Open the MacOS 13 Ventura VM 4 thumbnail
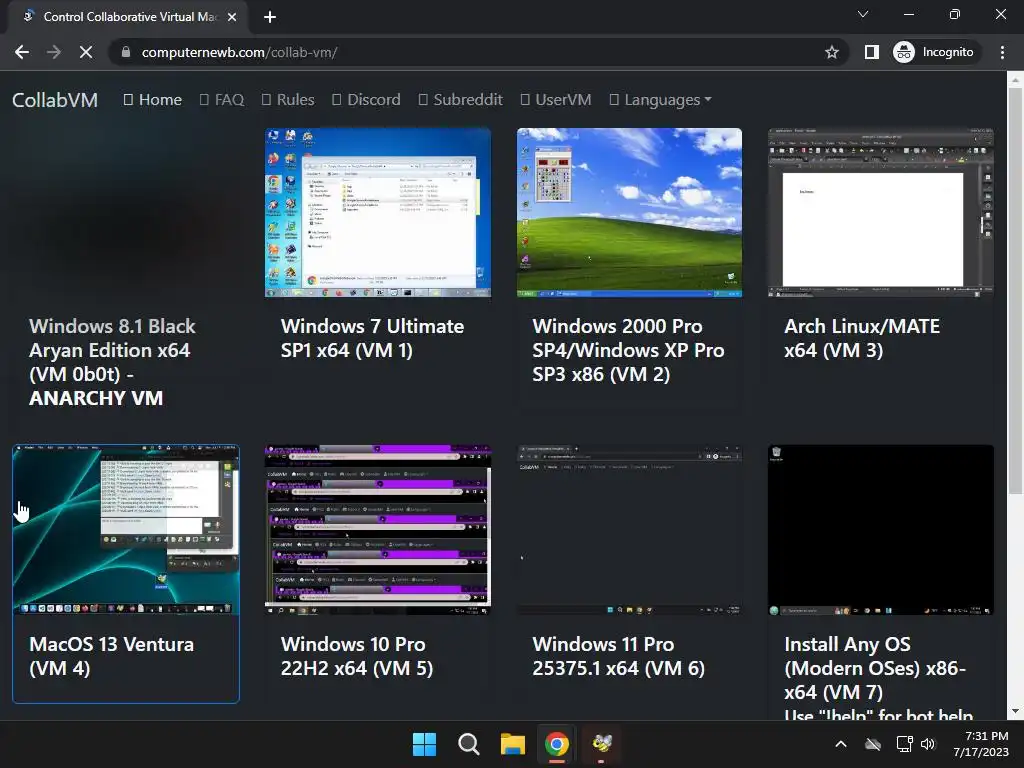 click(126, 530)
